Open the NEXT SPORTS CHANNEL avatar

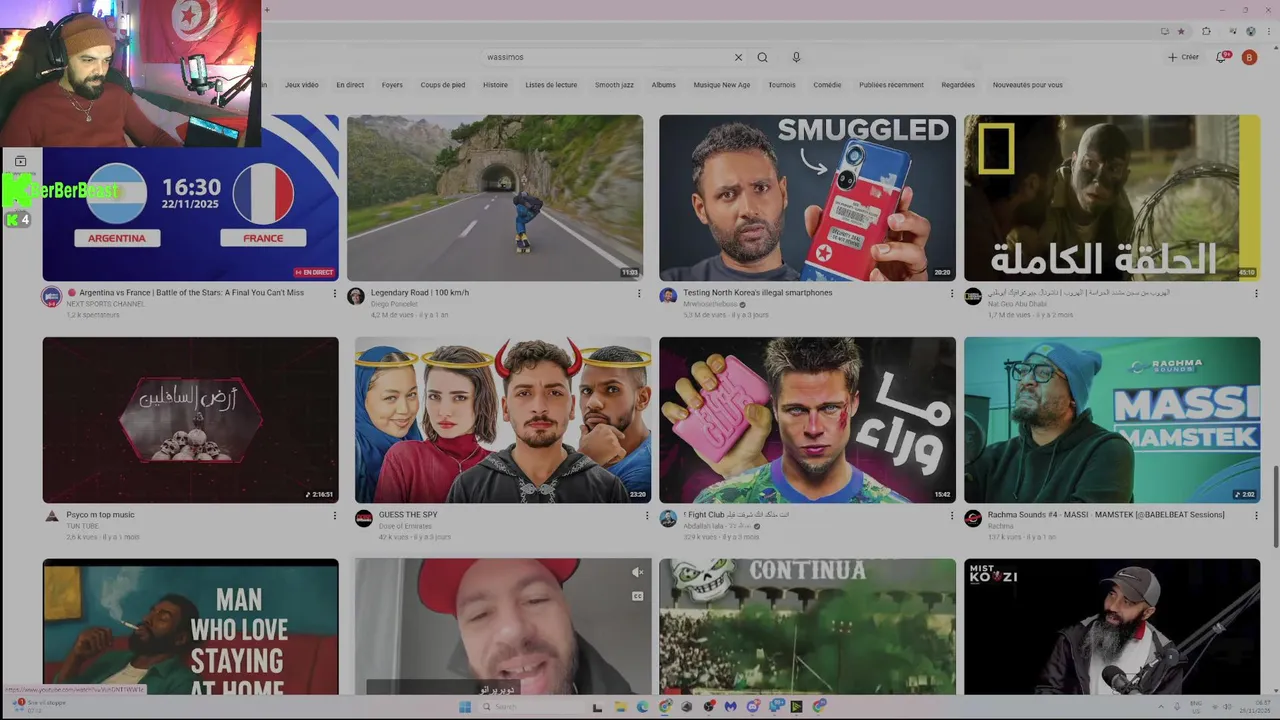coord(51,296)
